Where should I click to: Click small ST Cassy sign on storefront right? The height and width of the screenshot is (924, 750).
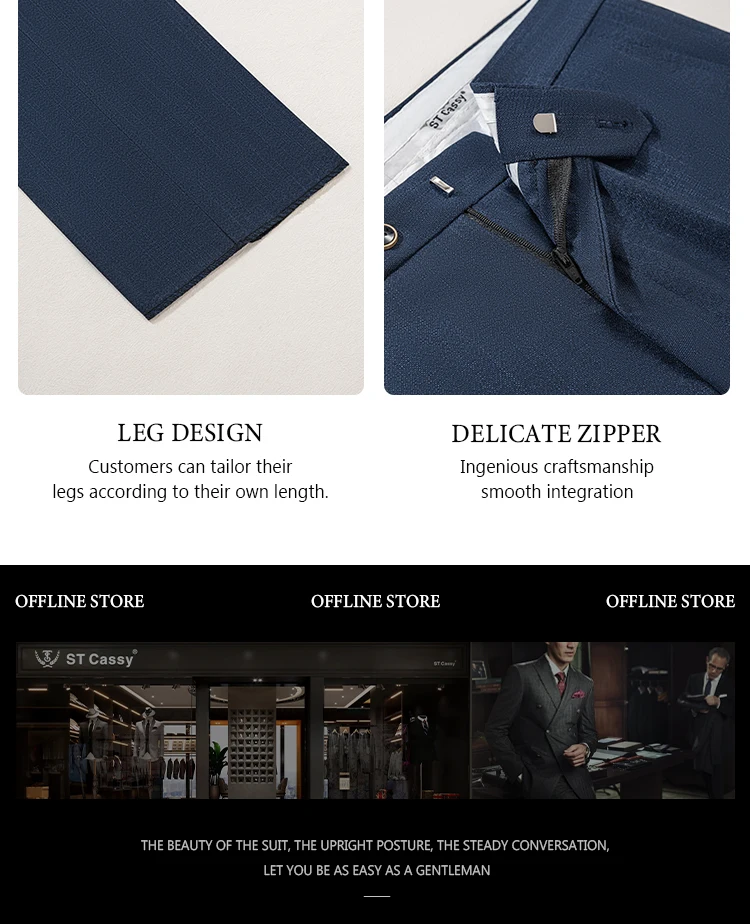(x=445, y=664)
